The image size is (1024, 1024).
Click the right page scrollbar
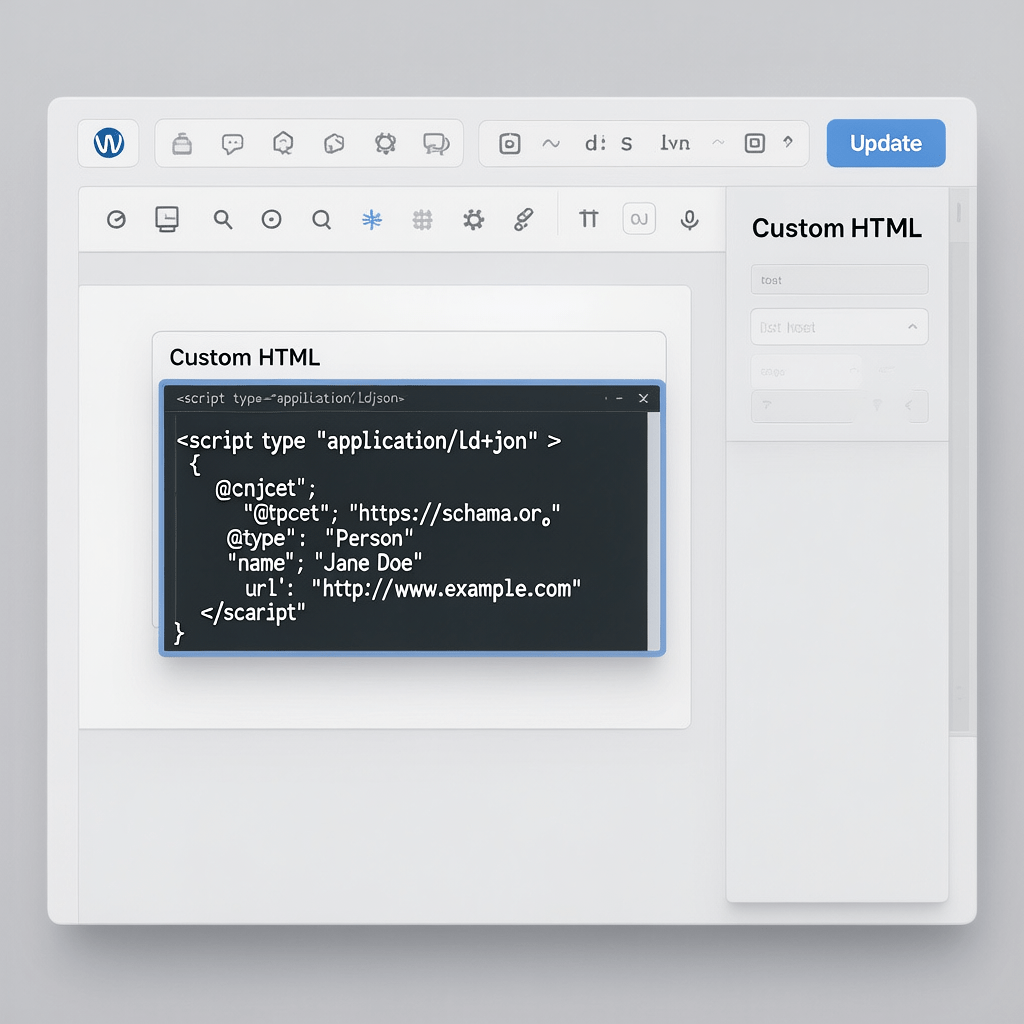(959, 461)
